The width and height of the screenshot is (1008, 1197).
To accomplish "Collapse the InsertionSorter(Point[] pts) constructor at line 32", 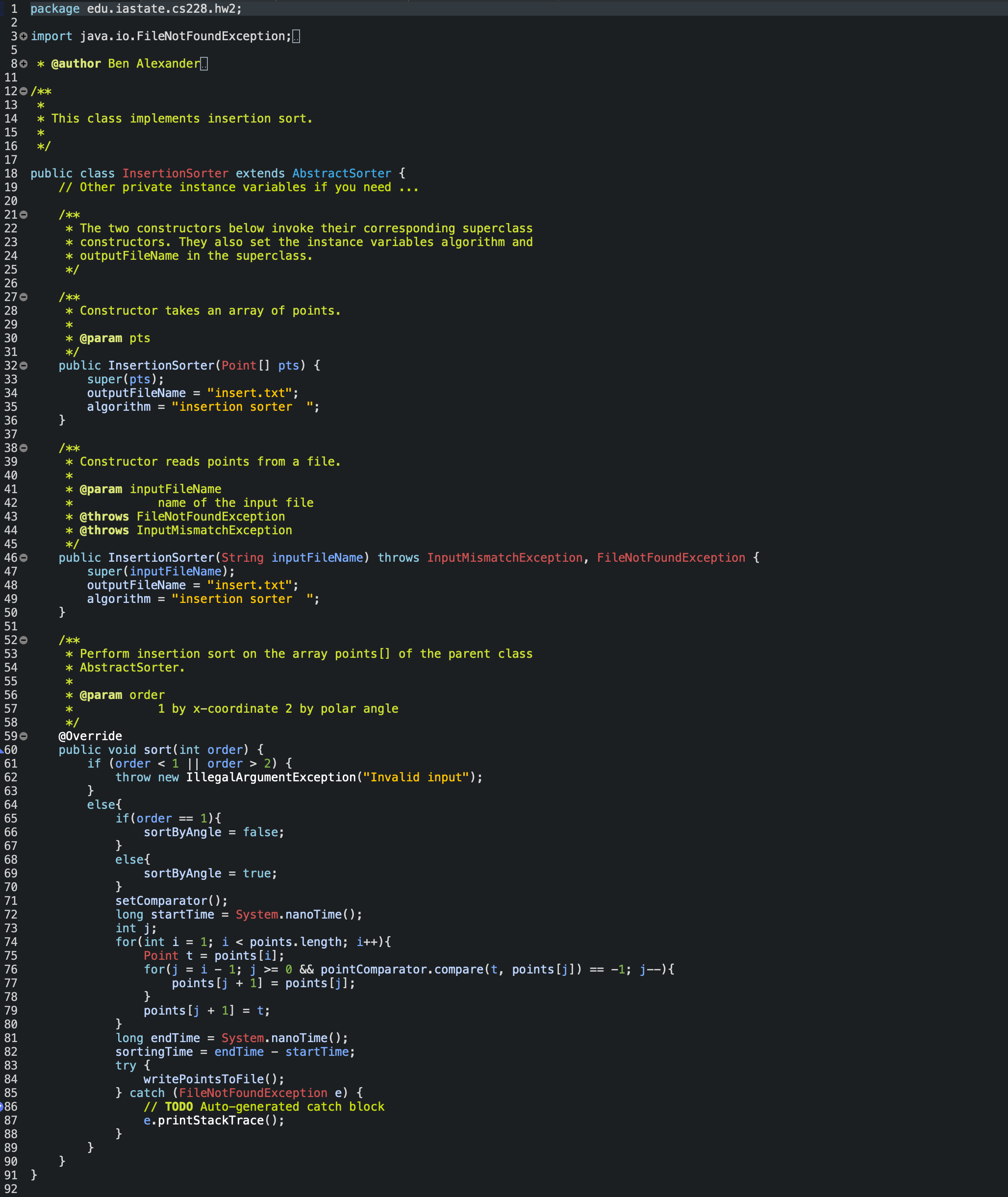I will click(24, 366).
